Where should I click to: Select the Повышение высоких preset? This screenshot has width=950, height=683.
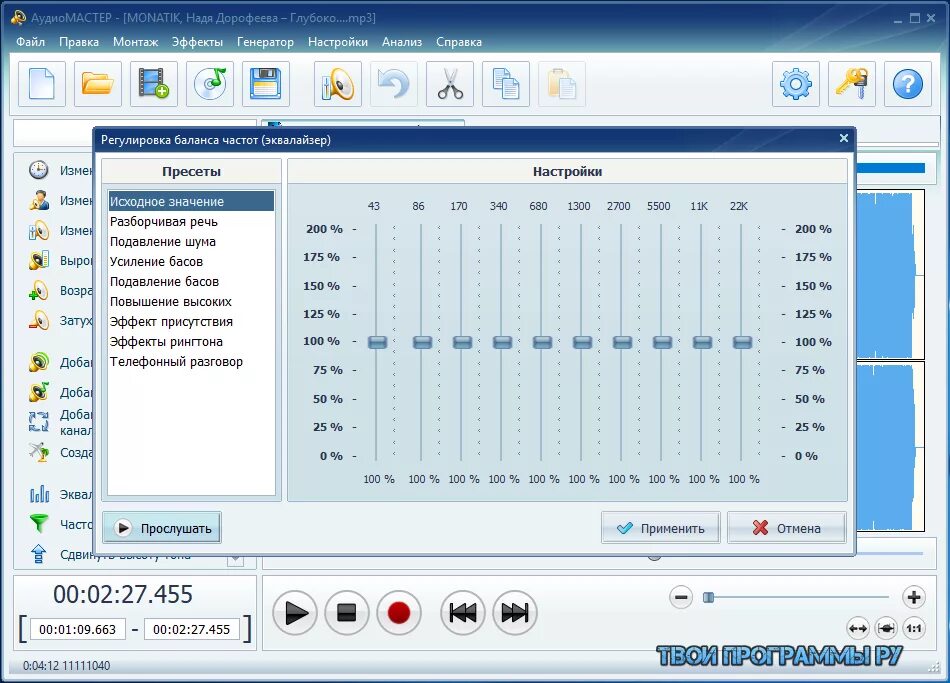pos(191,301)
